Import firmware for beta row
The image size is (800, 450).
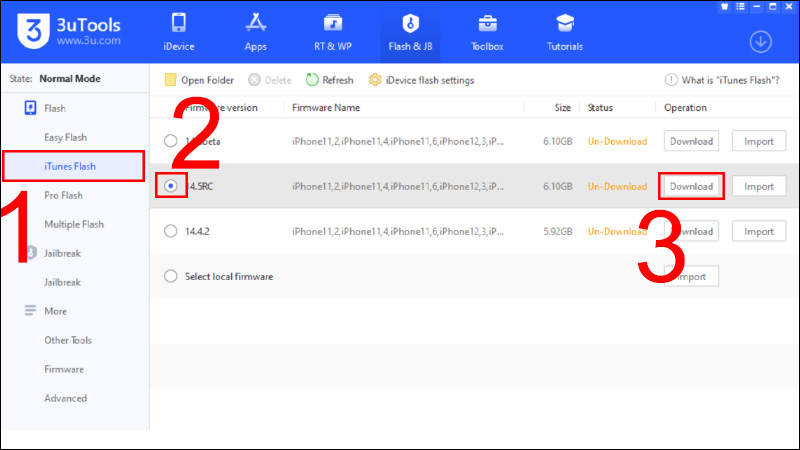pos(759,141)
